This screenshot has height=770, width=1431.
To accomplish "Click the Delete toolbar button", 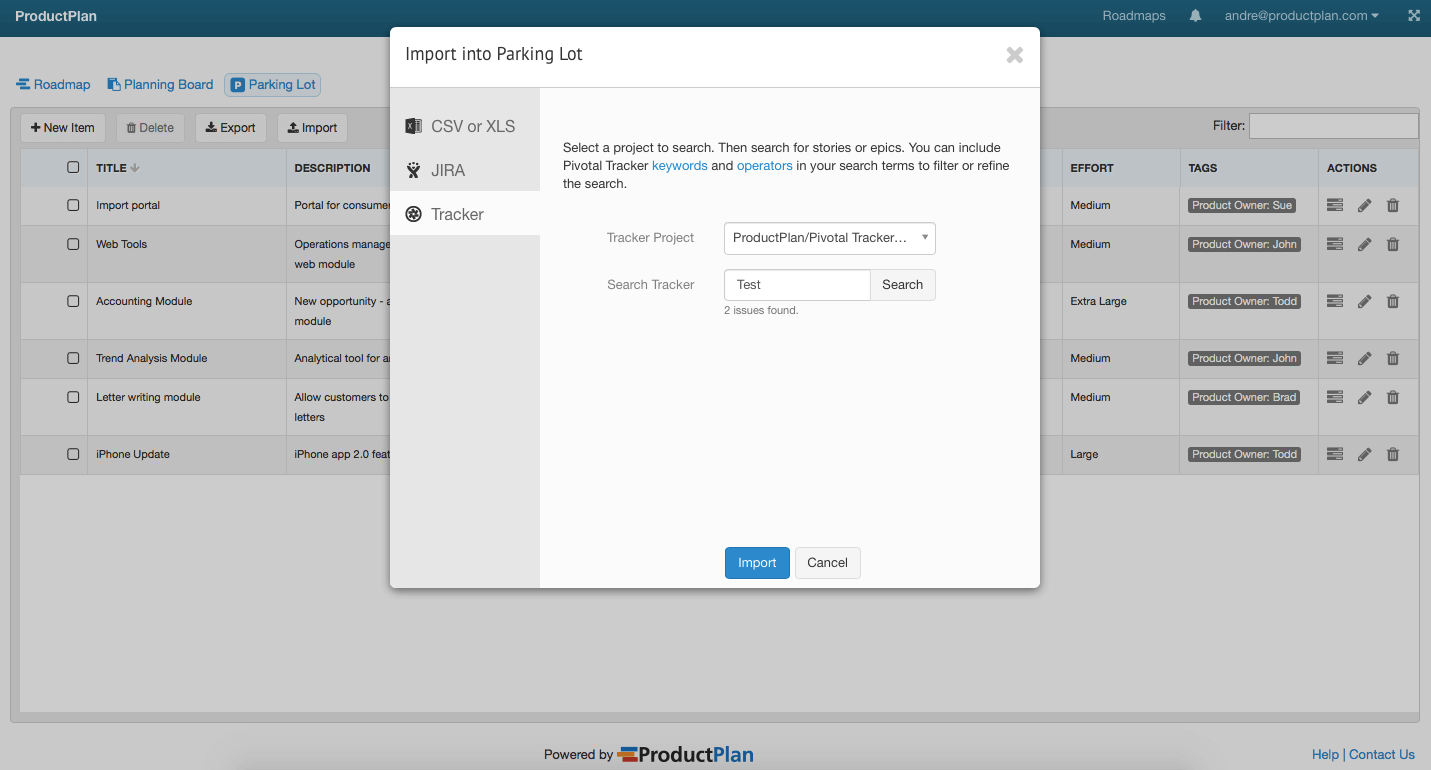I will tap(150, 128).
